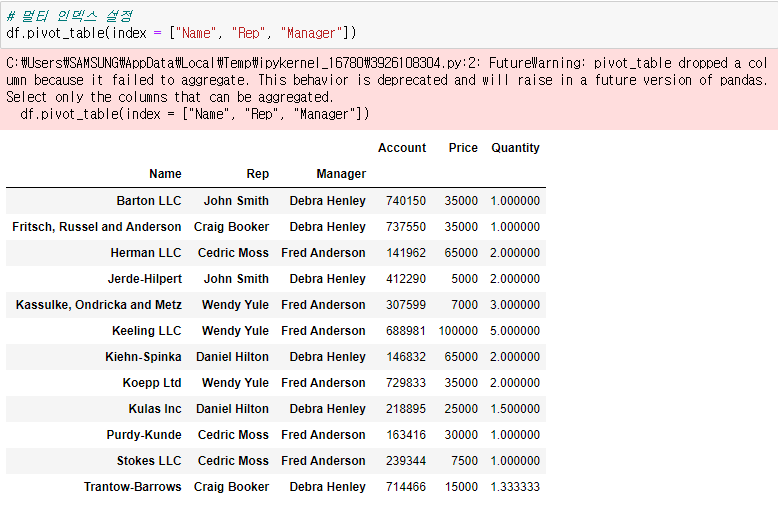The height and width of the screenshot is (506, 778).
Task: Click the Purdy-Kunde row label
Action: tap(144, 435)
